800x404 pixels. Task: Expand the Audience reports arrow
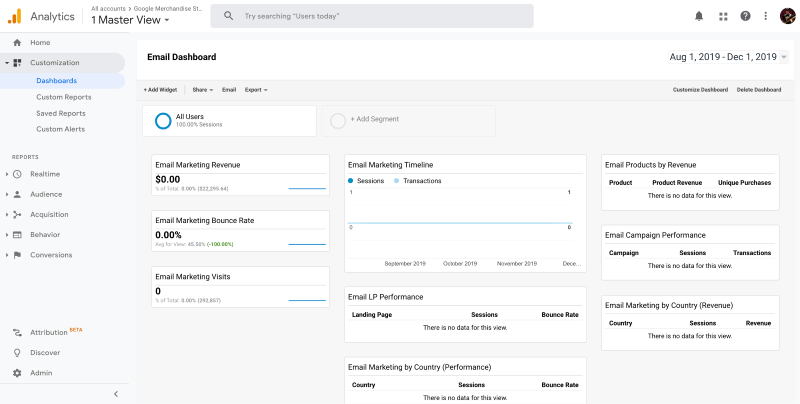pos(7,194)
